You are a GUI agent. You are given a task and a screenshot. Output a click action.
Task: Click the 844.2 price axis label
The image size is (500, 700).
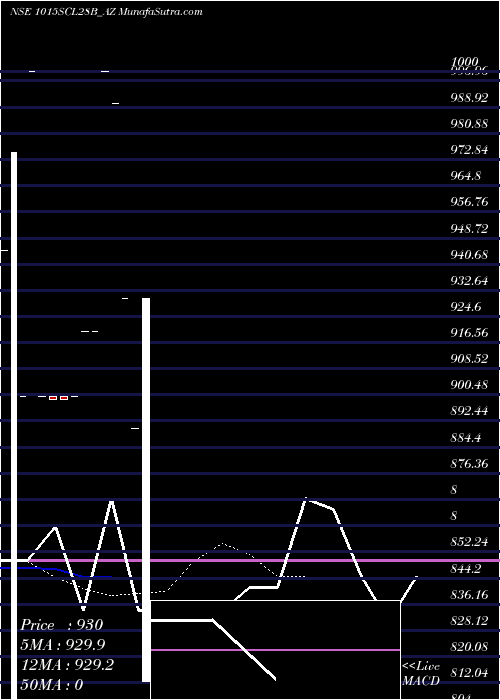point(466,569)
